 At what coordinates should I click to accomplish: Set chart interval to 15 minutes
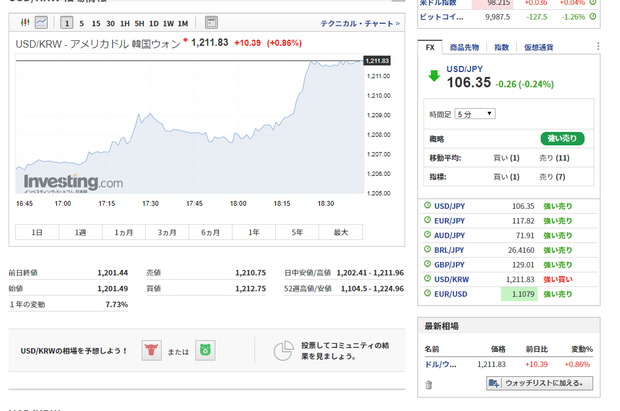[96, 24]
